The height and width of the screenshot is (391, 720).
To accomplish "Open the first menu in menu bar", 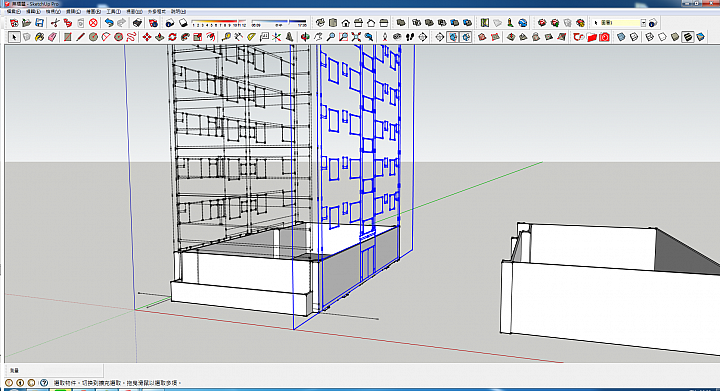I will pyautogui.click(x=13, y=11).
